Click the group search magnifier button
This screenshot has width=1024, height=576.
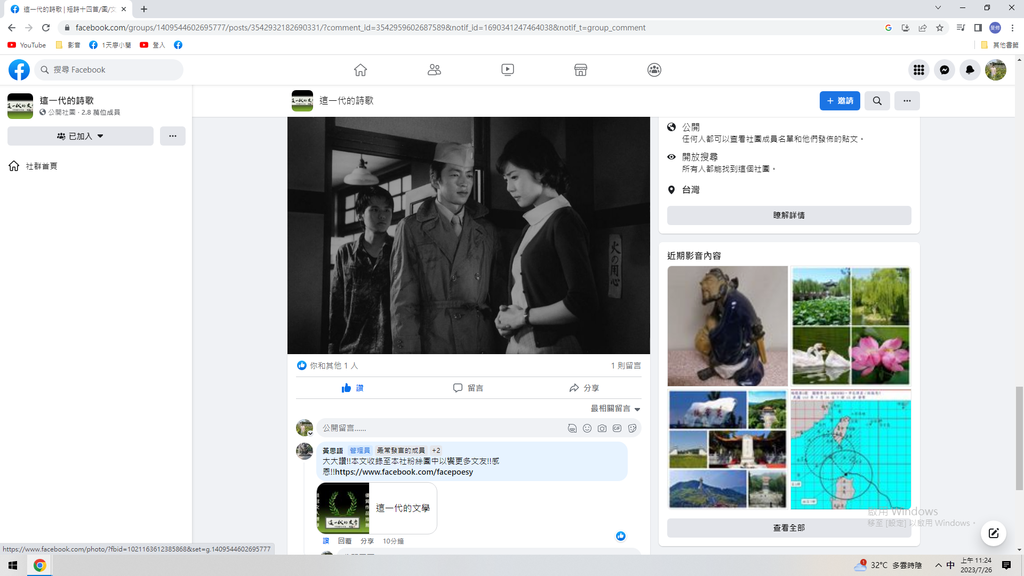click(x=877, y=101)
